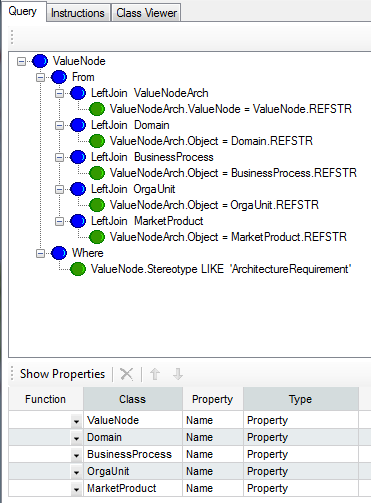Select ValueNodeArch.Object = MarketProduct.REFSTR text

(x=228, y=237)
